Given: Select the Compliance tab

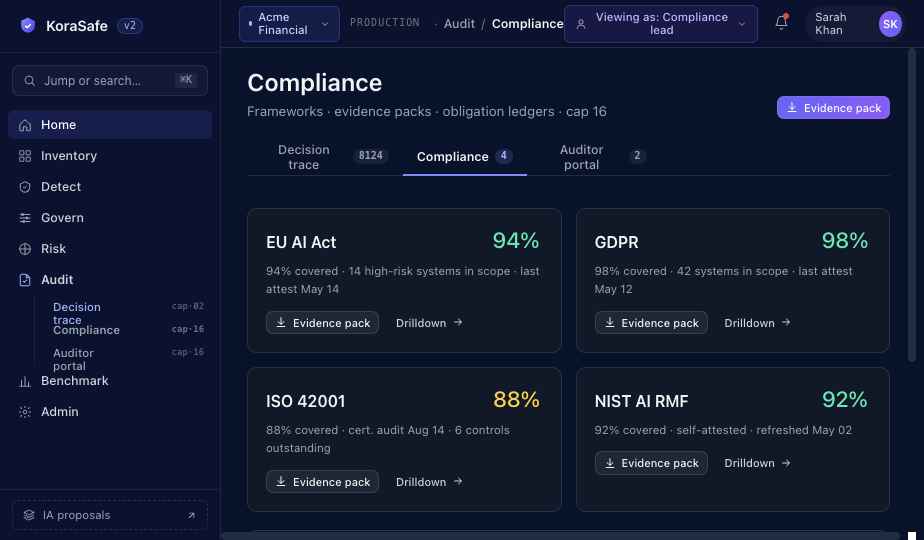Looking at the screenshot, I should tap(465, 157).
